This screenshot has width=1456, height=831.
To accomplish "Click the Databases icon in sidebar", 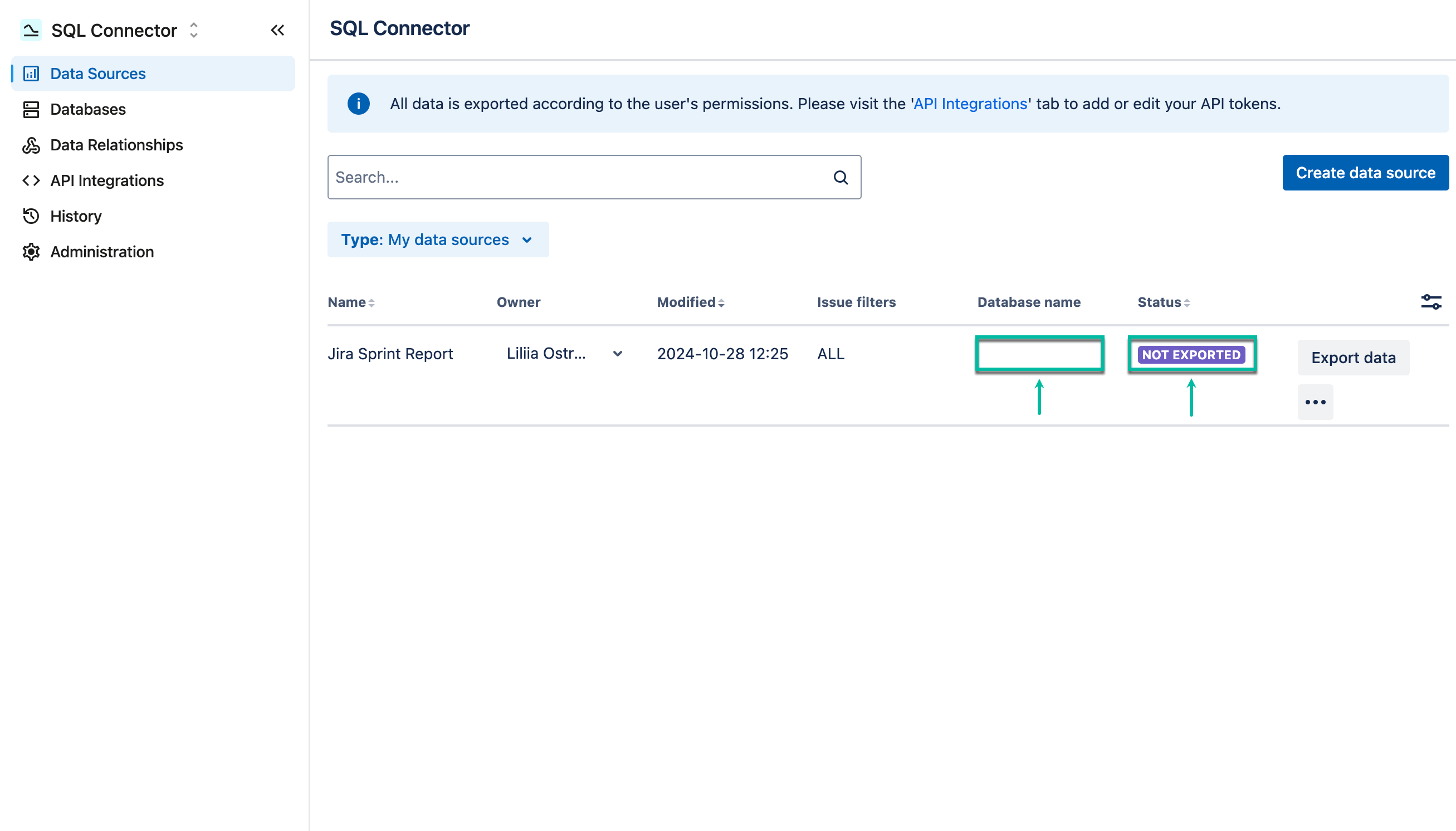I will coord(31,109).
